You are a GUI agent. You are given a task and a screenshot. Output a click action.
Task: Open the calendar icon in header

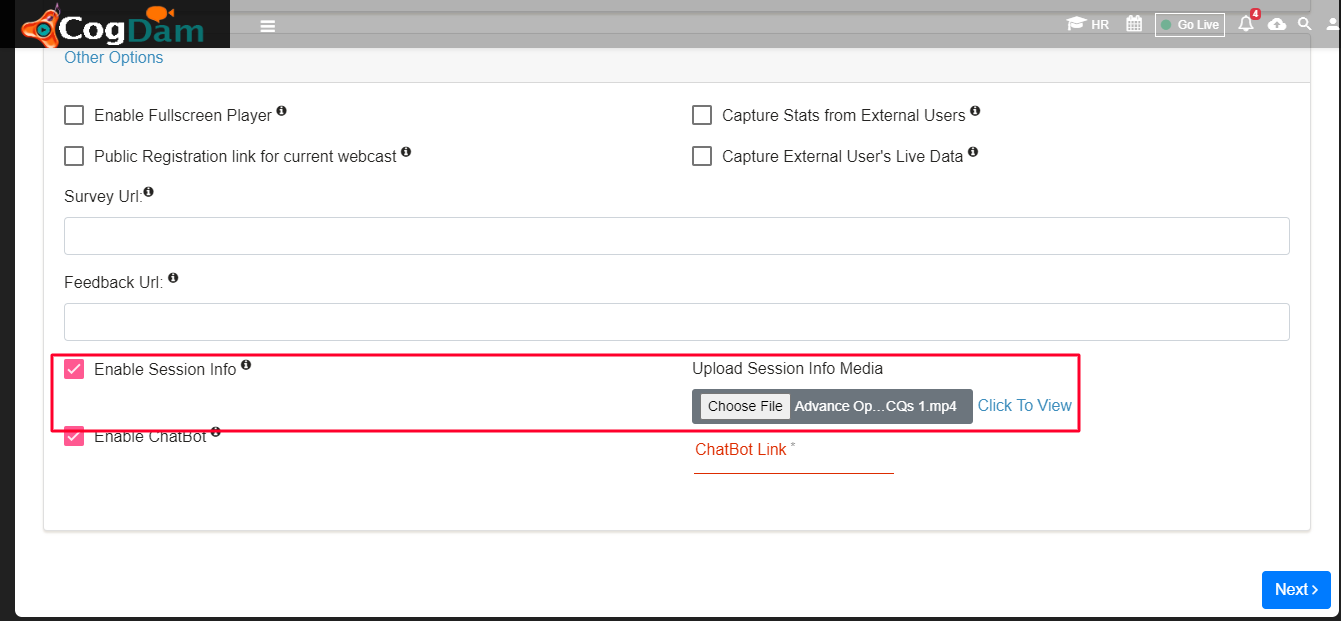[1134, 24]
